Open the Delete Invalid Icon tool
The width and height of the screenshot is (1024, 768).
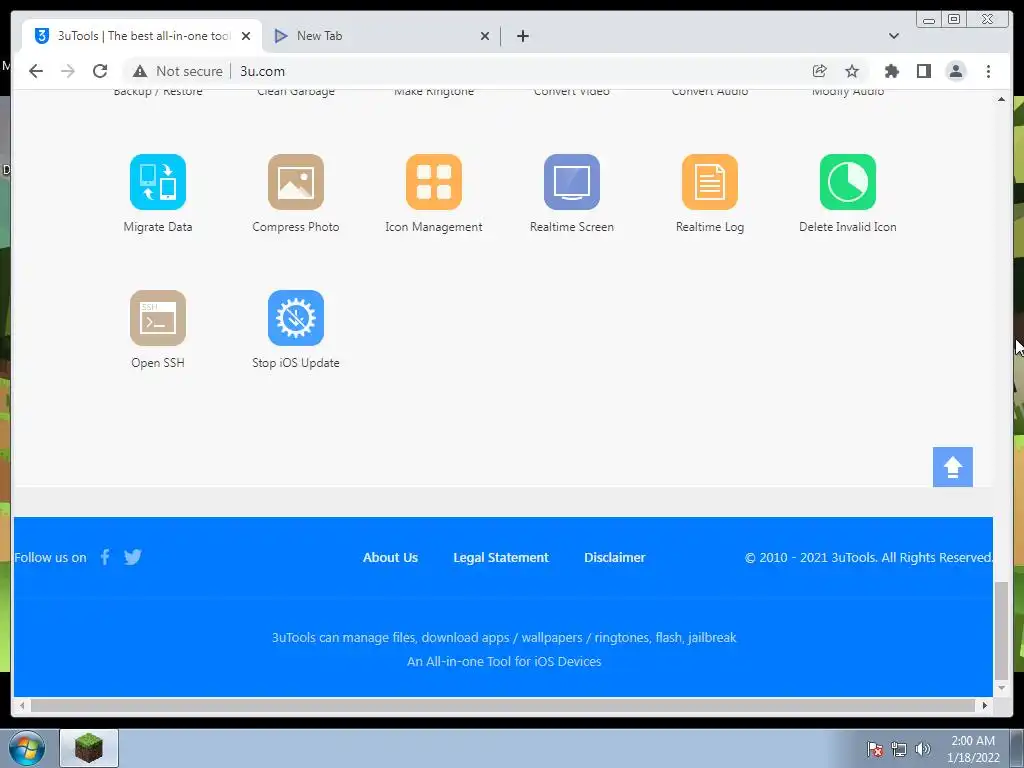pyautogui.click(x=848, y=182)
